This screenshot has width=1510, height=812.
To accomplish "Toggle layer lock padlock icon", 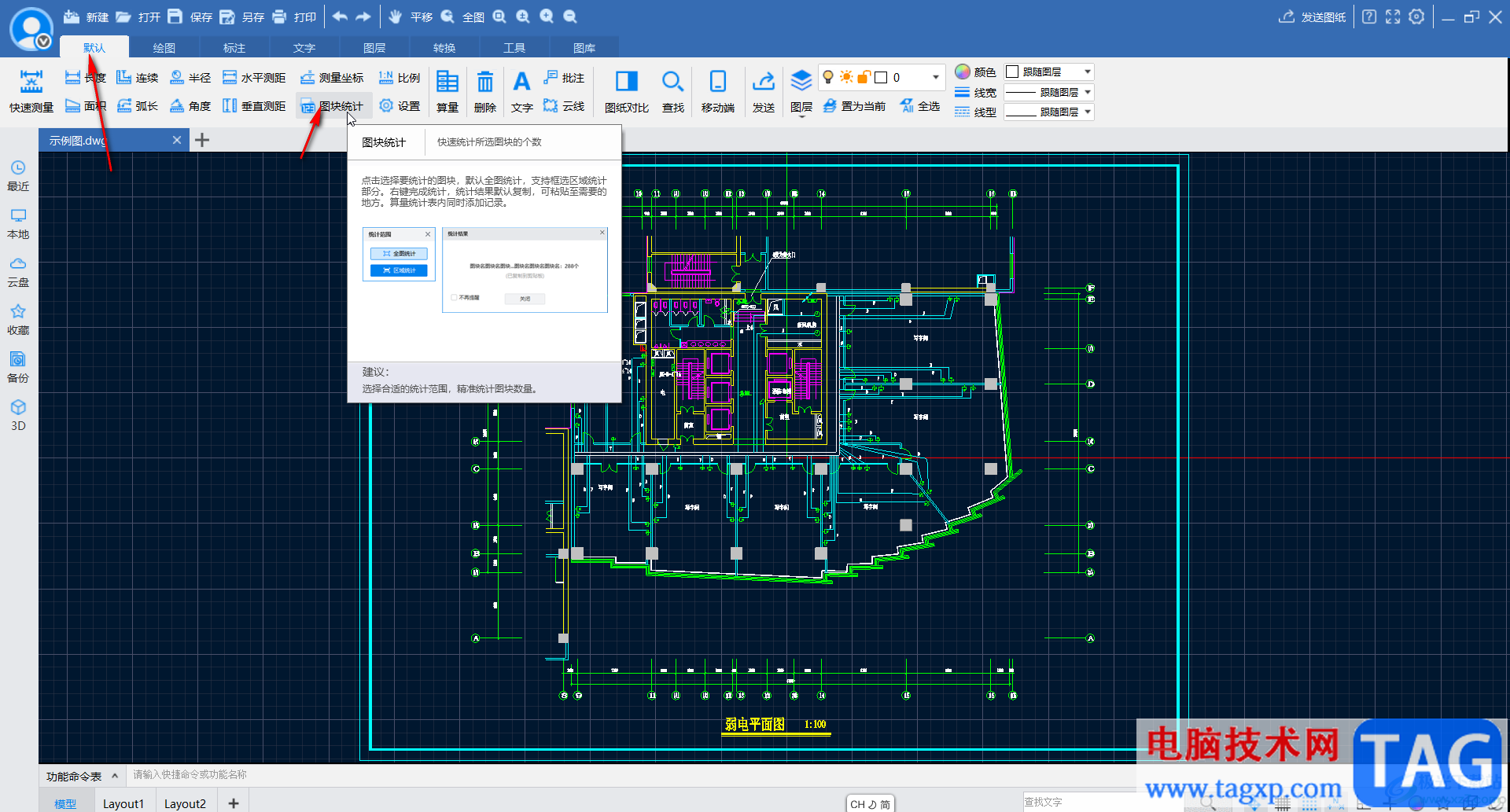I will point(864,77).
